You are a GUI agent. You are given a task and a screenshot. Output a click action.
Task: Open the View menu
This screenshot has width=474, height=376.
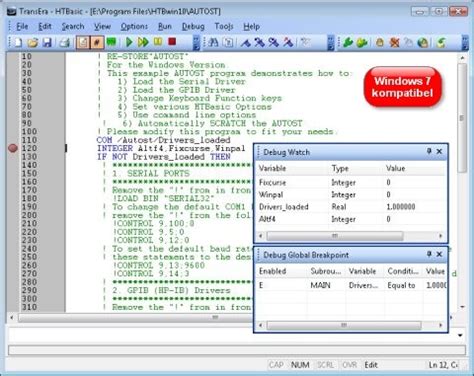pos(102,26)
